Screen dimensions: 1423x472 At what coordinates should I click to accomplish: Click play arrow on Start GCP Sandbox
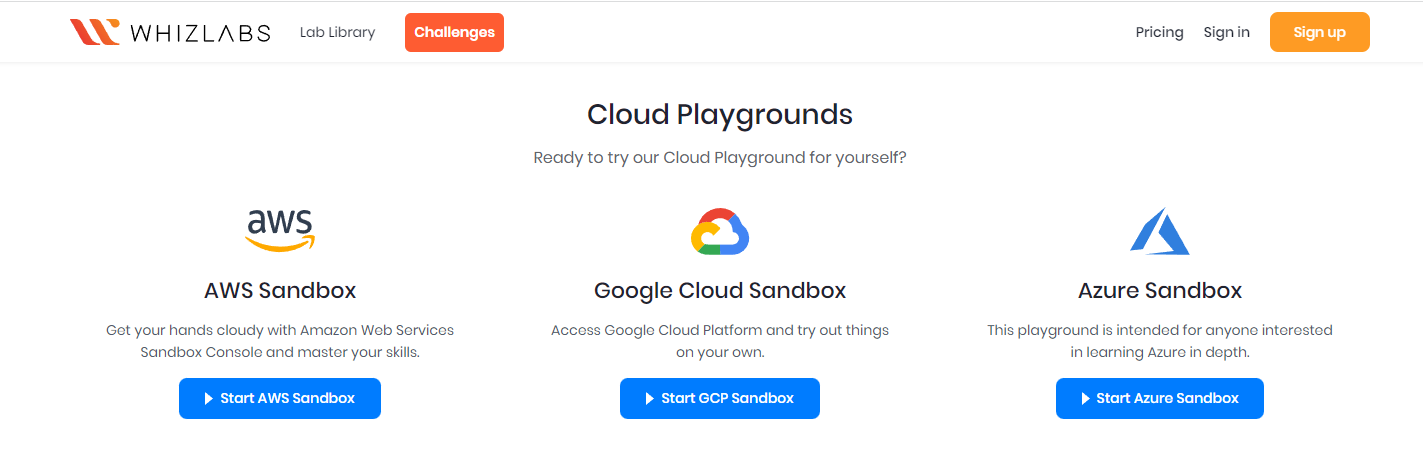click(x=650, y=398)
